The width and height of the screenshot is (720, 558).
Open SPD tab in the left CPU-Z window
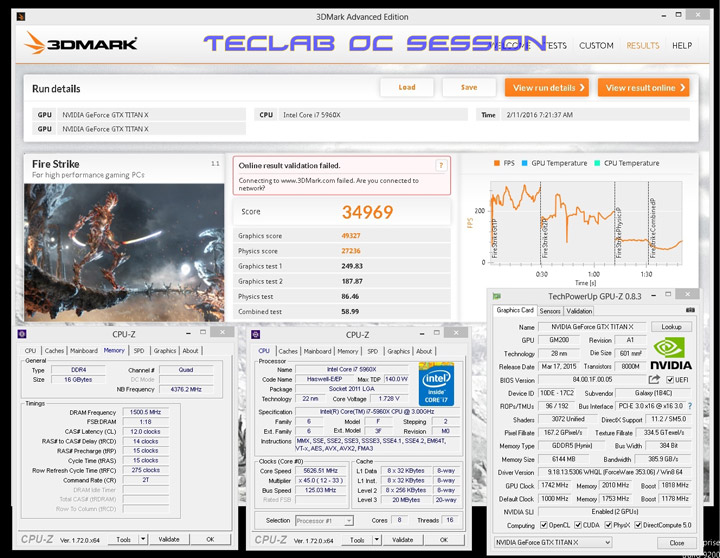(139, 350)
